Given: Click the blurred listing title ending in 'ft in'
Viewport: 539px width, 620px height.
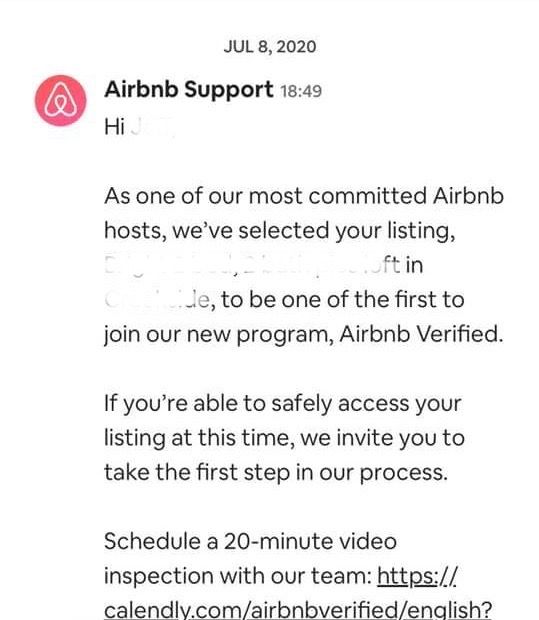Looking at the screenshot, I should point(252,265).
